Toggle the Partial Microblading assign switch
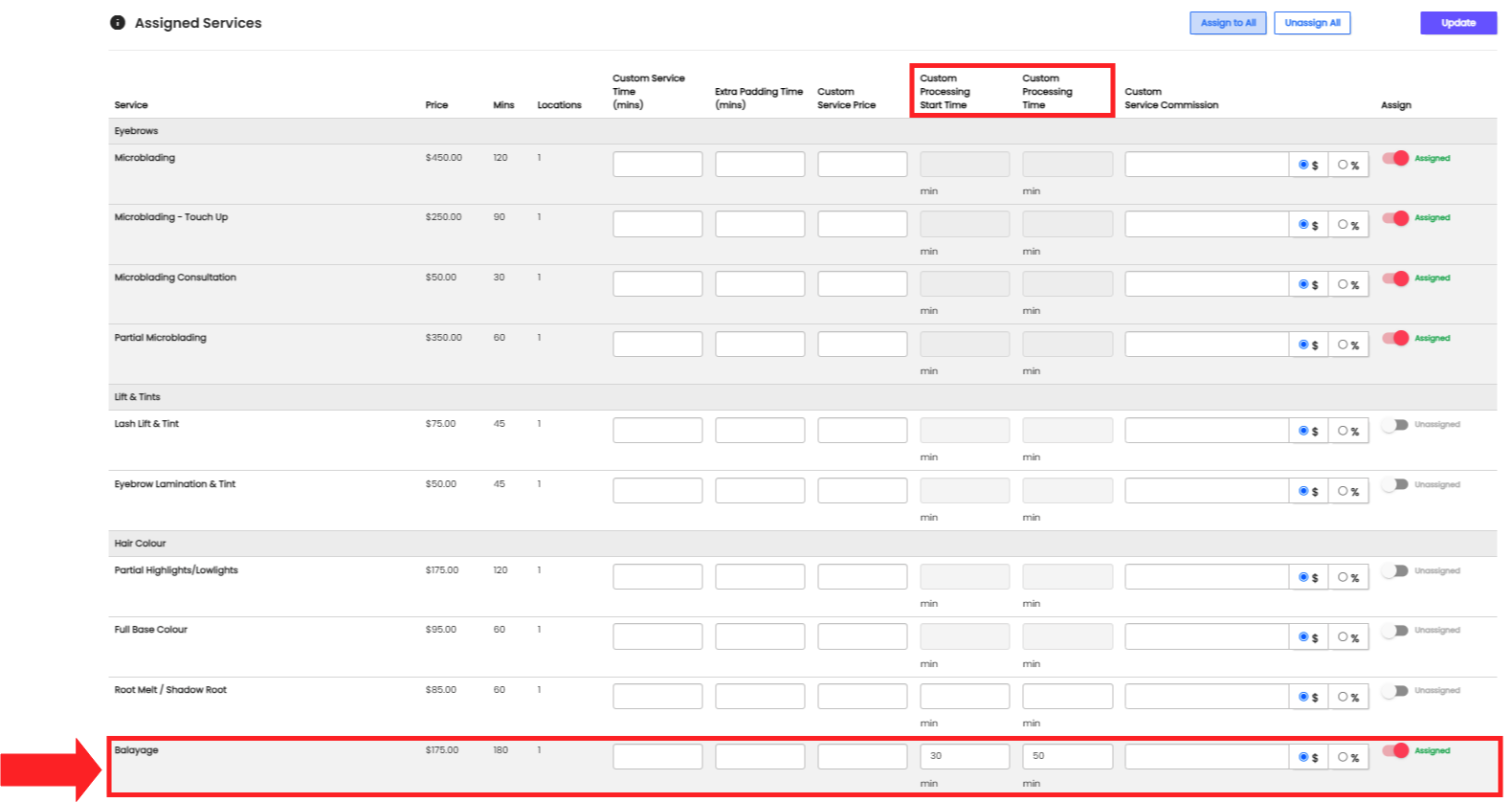Image resolution: width=1512 pixels, height=802 pixels. (x=1395, y=338)
